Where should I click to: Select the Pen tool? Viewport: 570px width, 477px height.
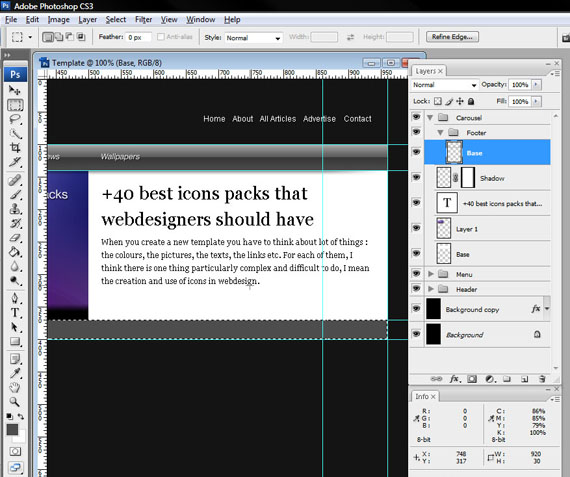tap(15, 298)
